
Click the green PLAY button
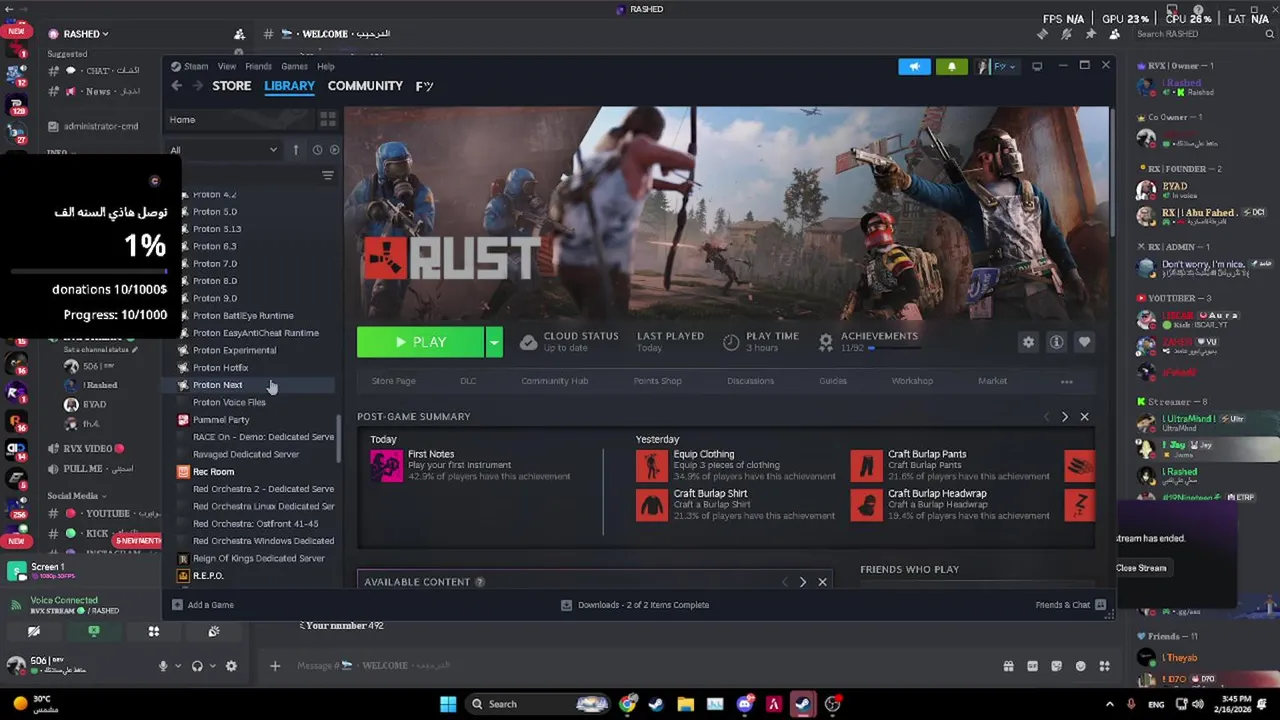pos(421,342)
